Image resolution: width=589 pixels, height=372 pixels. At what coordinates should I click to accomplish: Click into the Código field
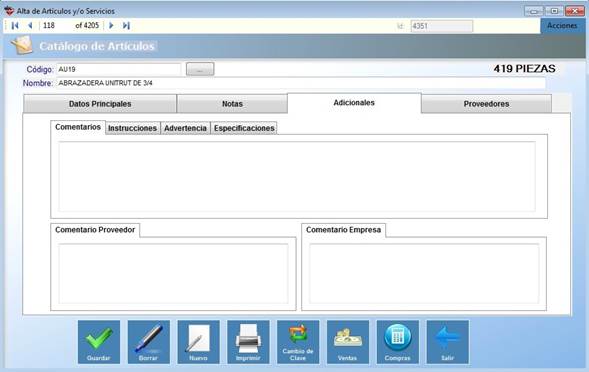coord(119,70)
